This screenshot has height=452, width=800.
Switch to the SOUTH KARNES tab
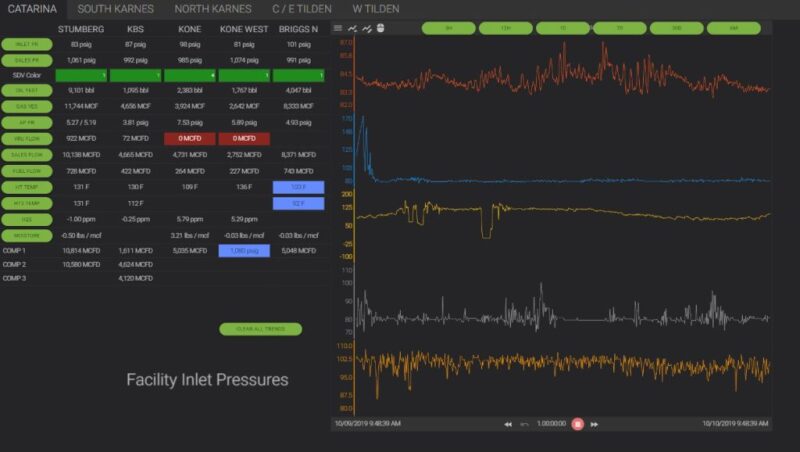116,9
